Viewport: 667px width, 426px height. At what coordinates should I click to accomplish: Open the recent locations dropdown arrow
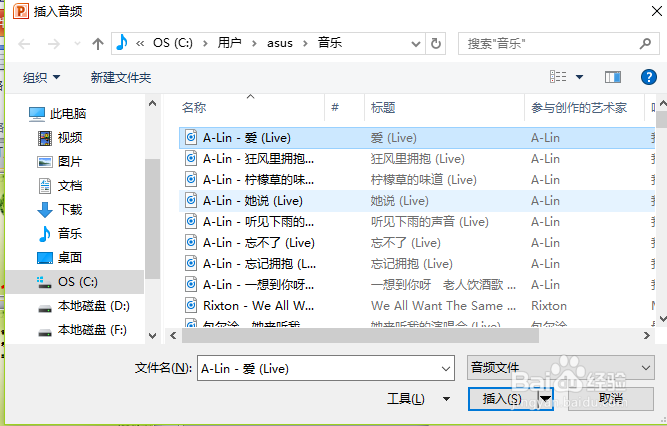click(x=77, y=43)
